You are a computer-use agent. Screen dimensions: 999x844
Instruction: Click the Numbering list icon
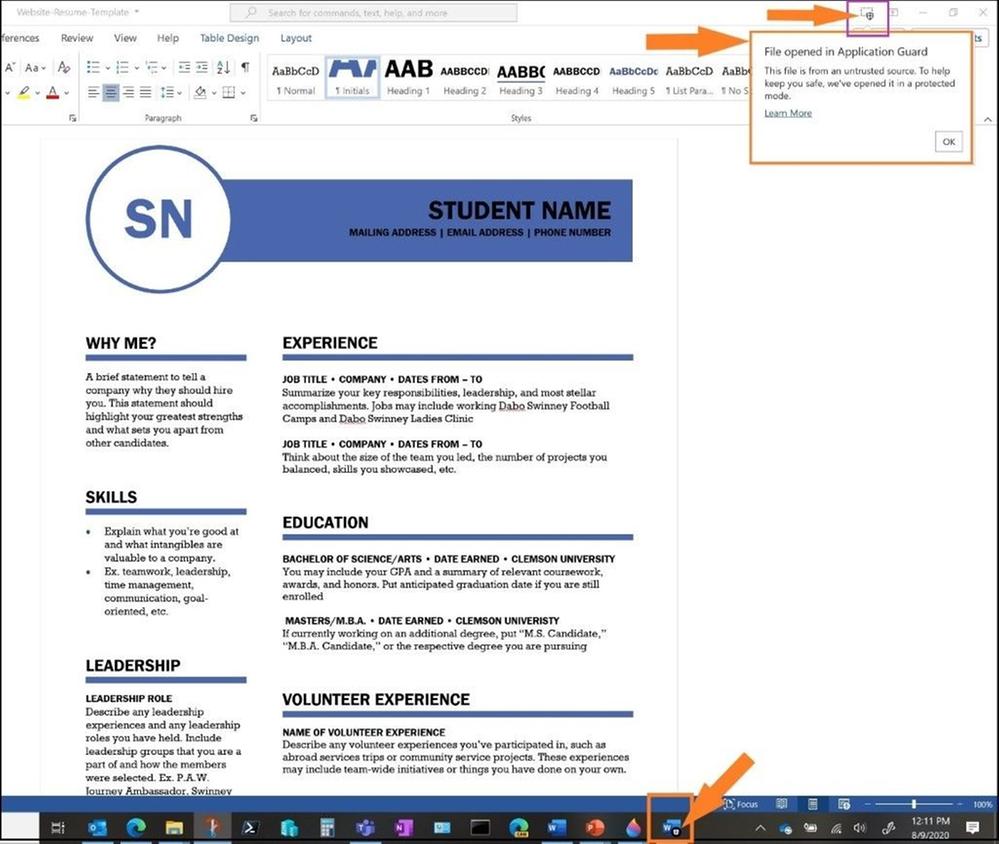122,67
